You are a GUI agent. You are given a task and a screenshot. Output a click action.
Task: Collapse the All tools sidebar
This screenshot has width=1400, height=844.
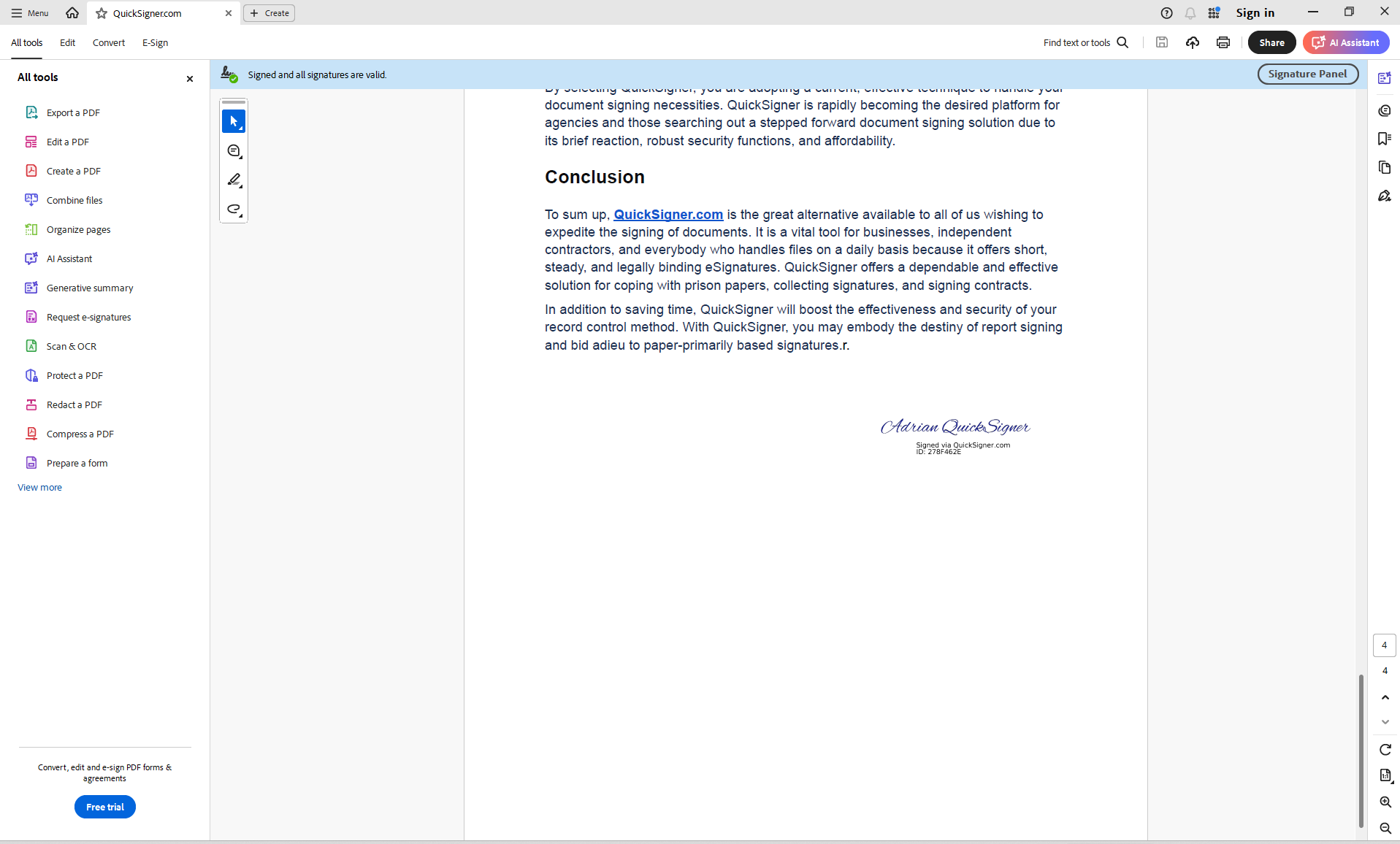[x=189, y=79]
